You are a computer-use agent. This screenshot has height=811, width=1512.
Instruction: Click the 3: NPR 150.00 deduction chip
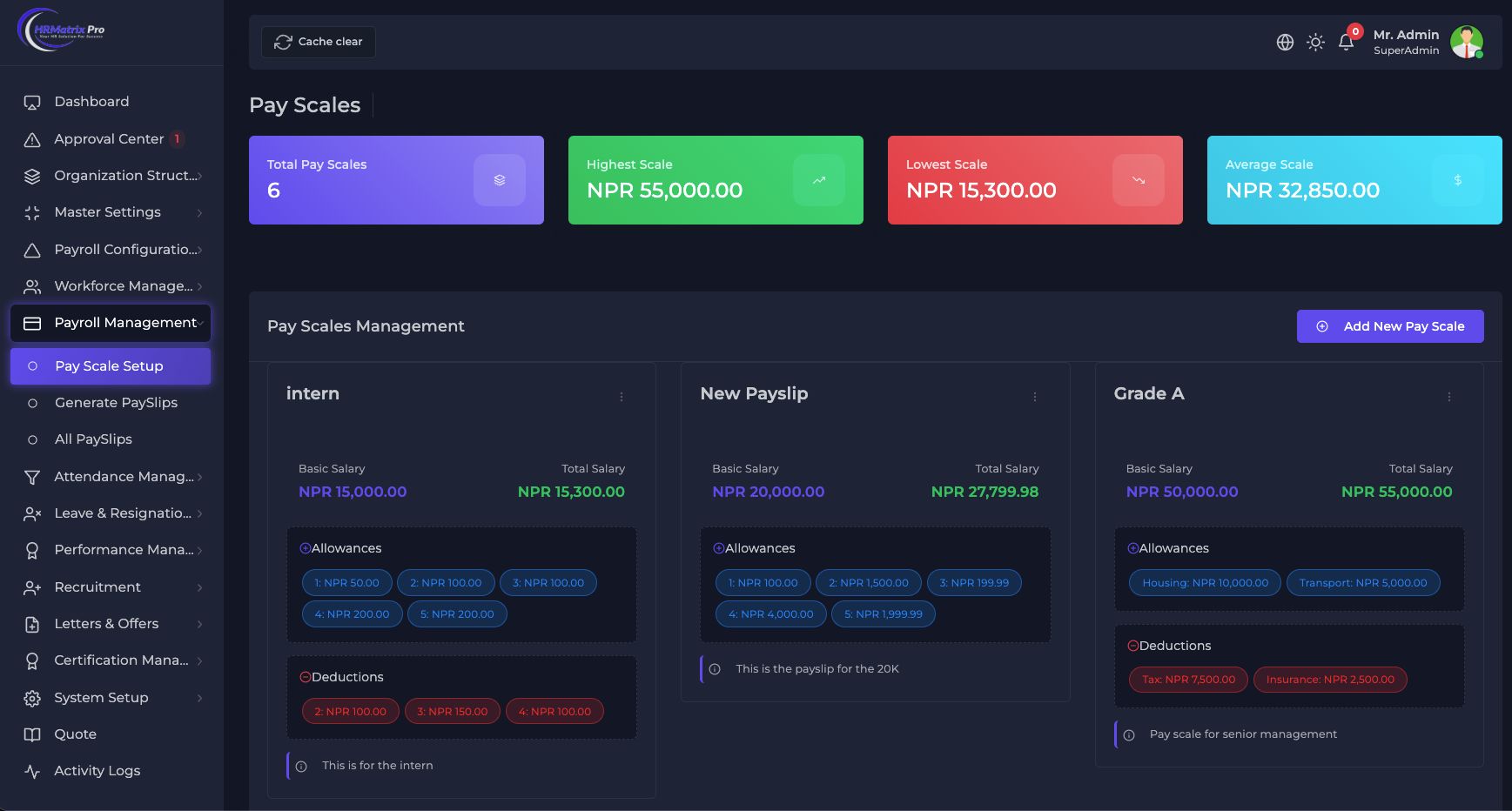(x=453, y=712)
